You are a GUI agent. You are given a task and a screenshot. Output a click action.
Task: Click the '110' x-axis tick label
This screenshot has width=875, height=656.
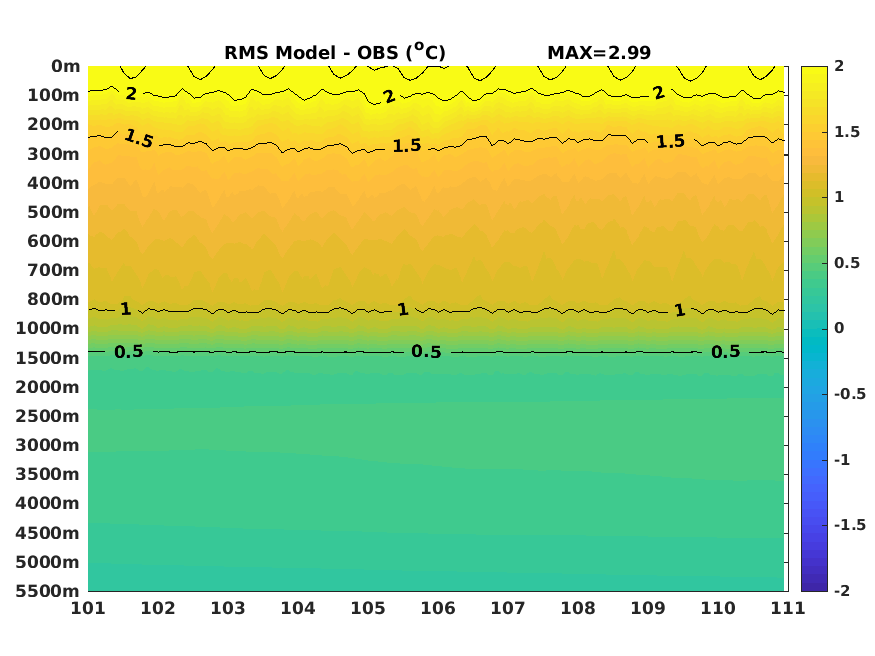(x=718, y=608)
